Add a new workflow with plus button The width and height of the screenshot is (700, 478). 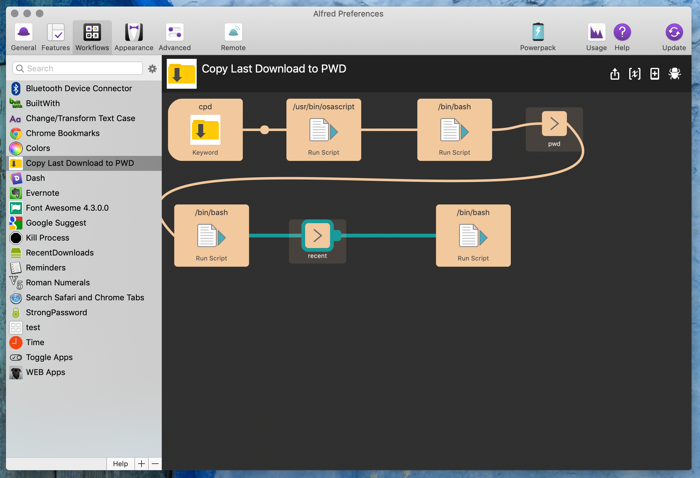pos(141,464)
